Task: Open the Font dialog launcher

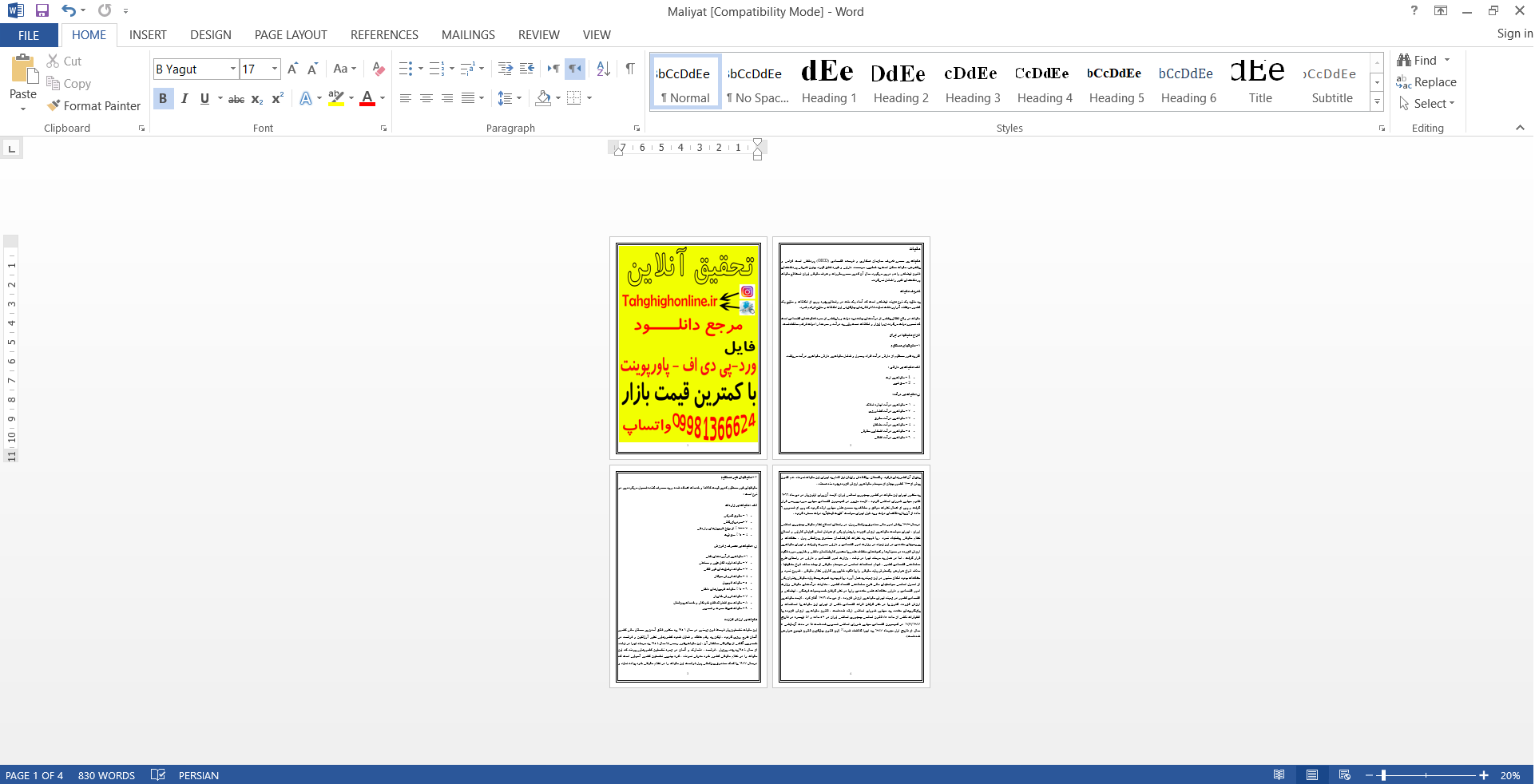Action: point(384,128)
